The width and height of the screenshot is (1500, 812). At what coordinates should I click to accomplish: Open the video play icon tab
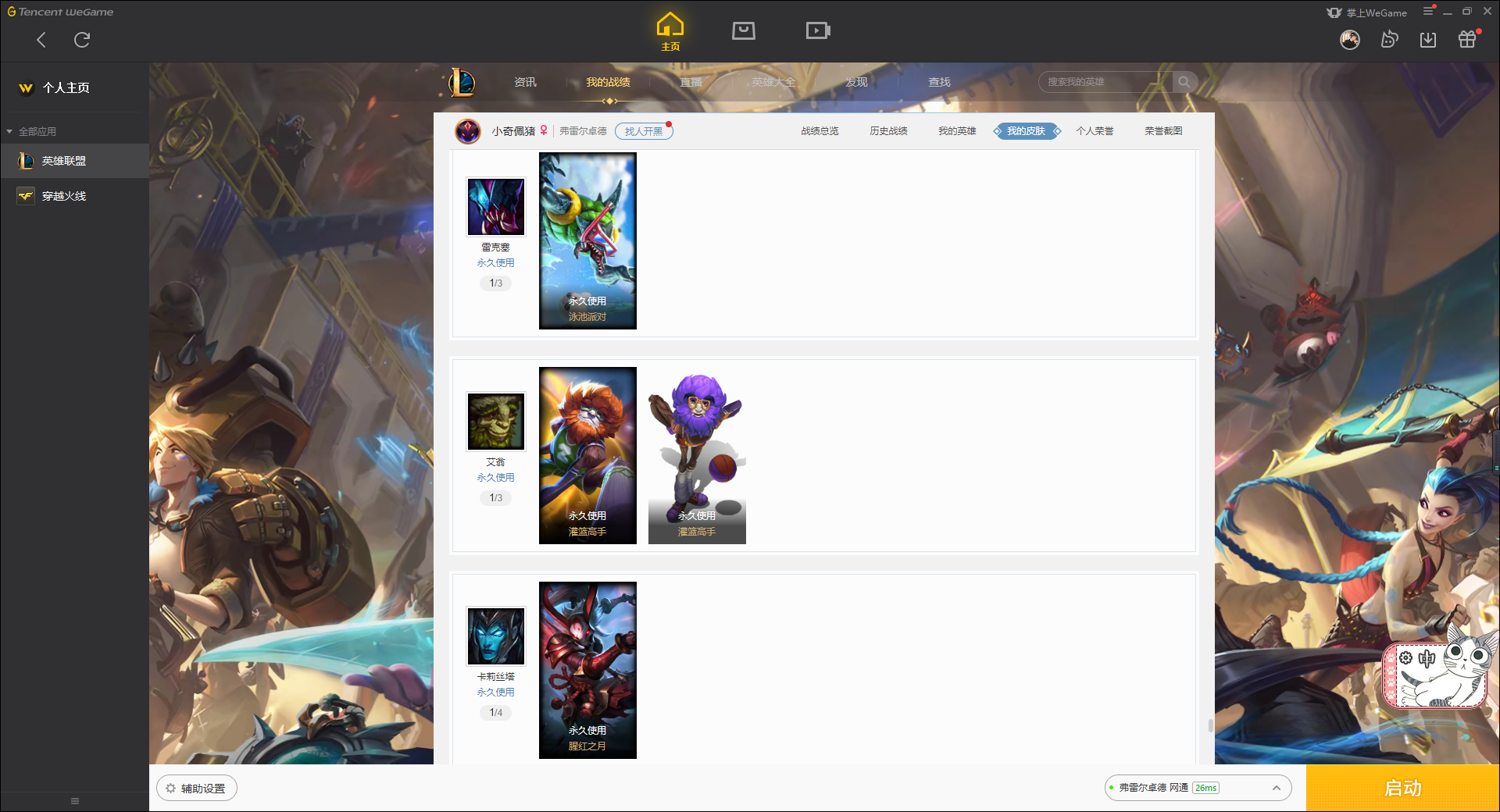818,30
